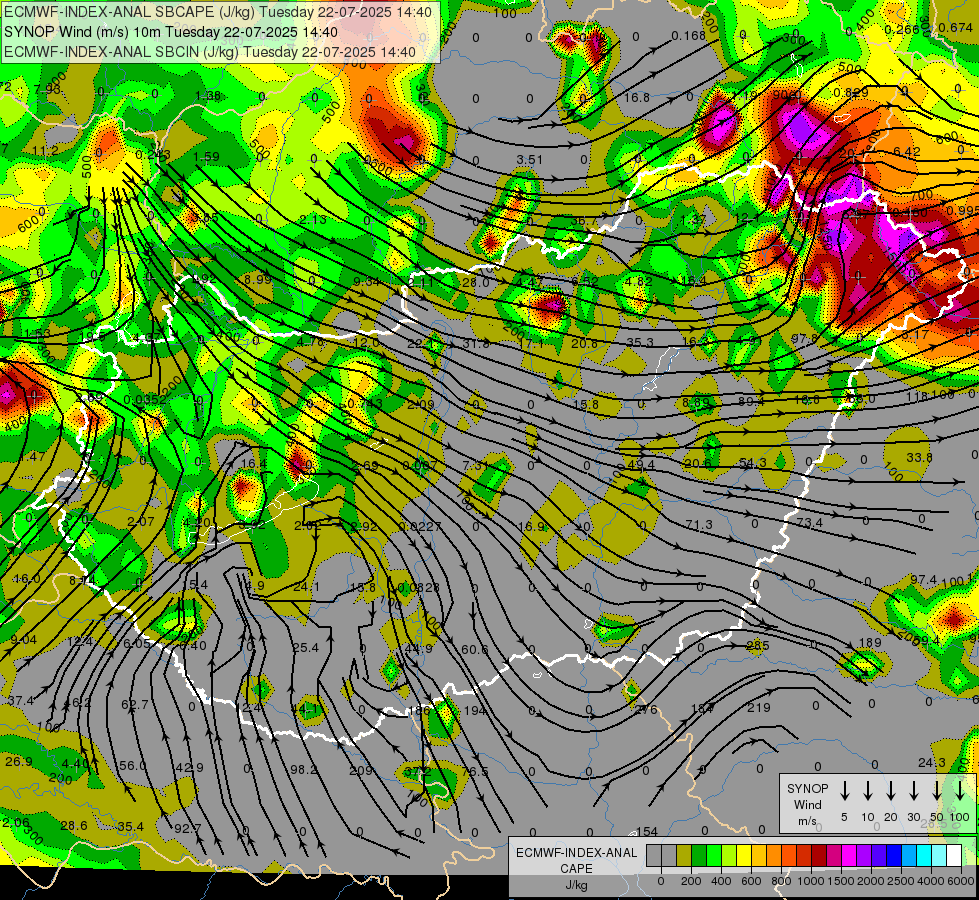Click the wind arrow above the 20 m/s label
979x900 pixels.
(x=890, y=791)
